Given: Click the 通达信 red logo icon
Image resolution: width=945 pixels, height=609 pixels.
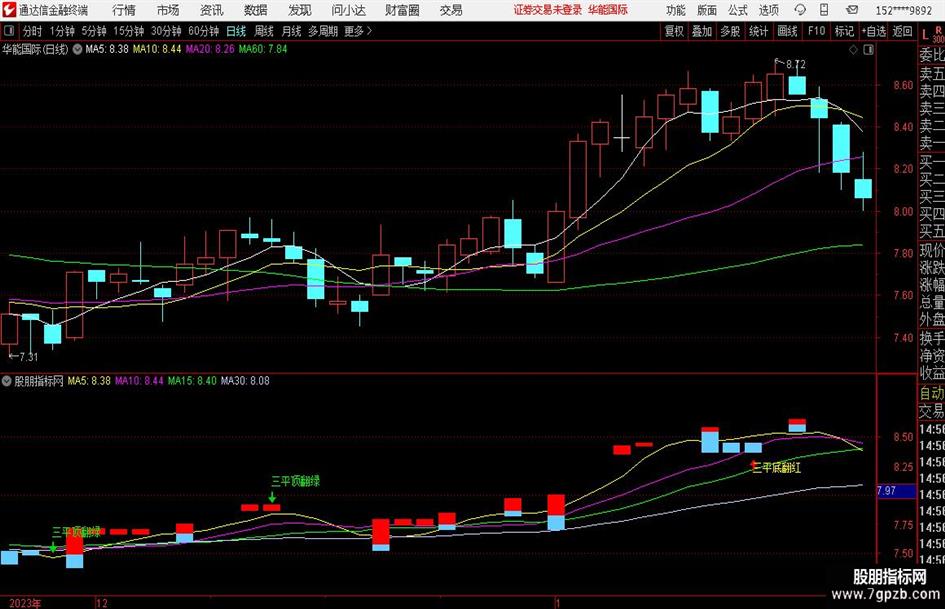Looking at the screenshot, I should [9, 10].
